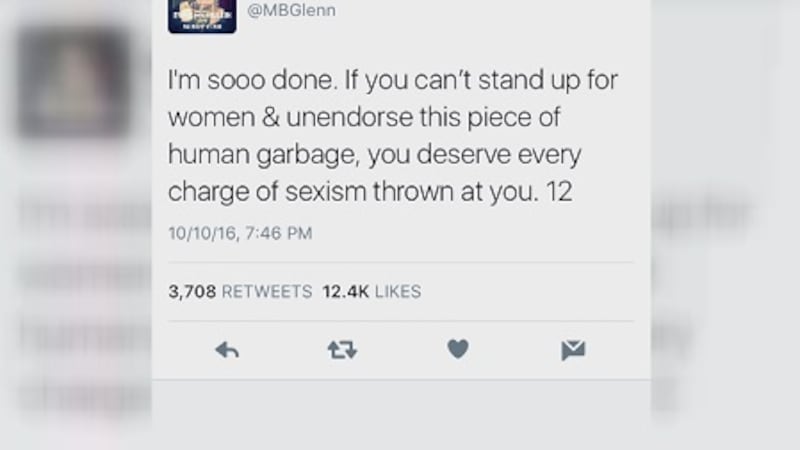Click the 10/10/16, 7:46 PM timestamp
The width and height of the screenshot is (800, 450).
pos(240,233)
